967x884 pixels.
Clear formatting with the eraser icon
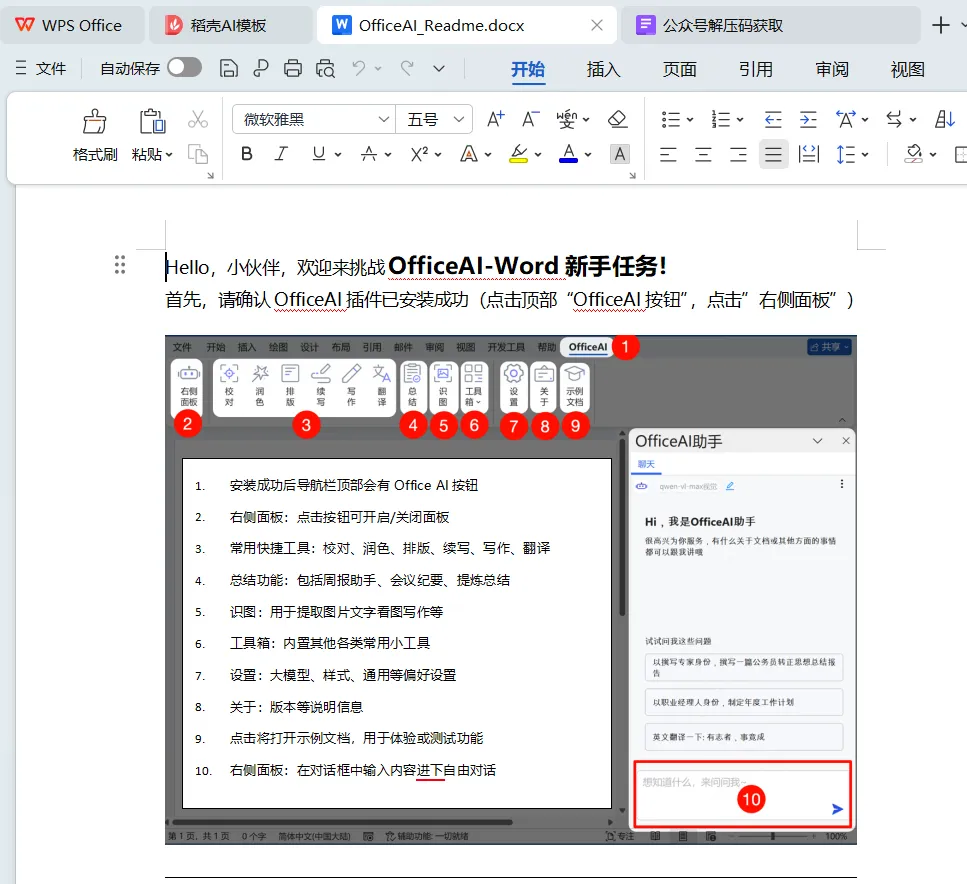(x=617, y=119)
